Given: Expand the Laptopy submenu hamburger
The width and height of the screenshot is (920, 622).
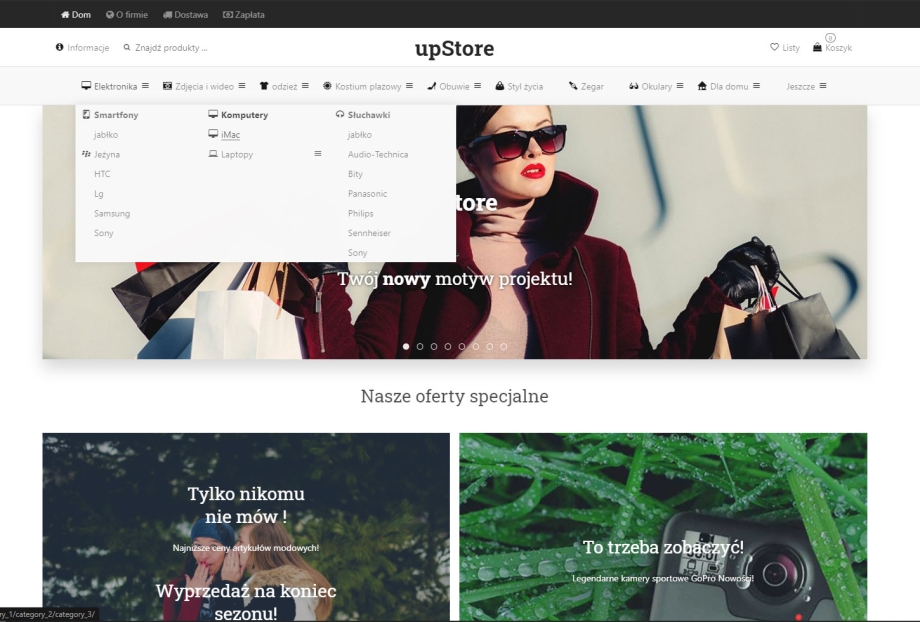Looking at the screenshot, I should 318,154.
